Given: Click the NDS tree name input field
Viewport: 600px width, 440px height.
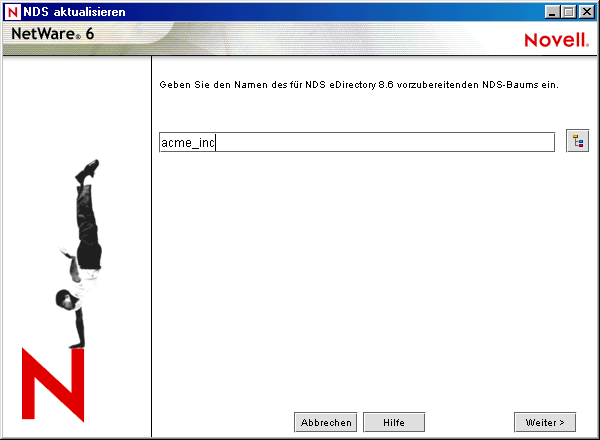Looking at the screenshot, I should [x=357, y=142].
